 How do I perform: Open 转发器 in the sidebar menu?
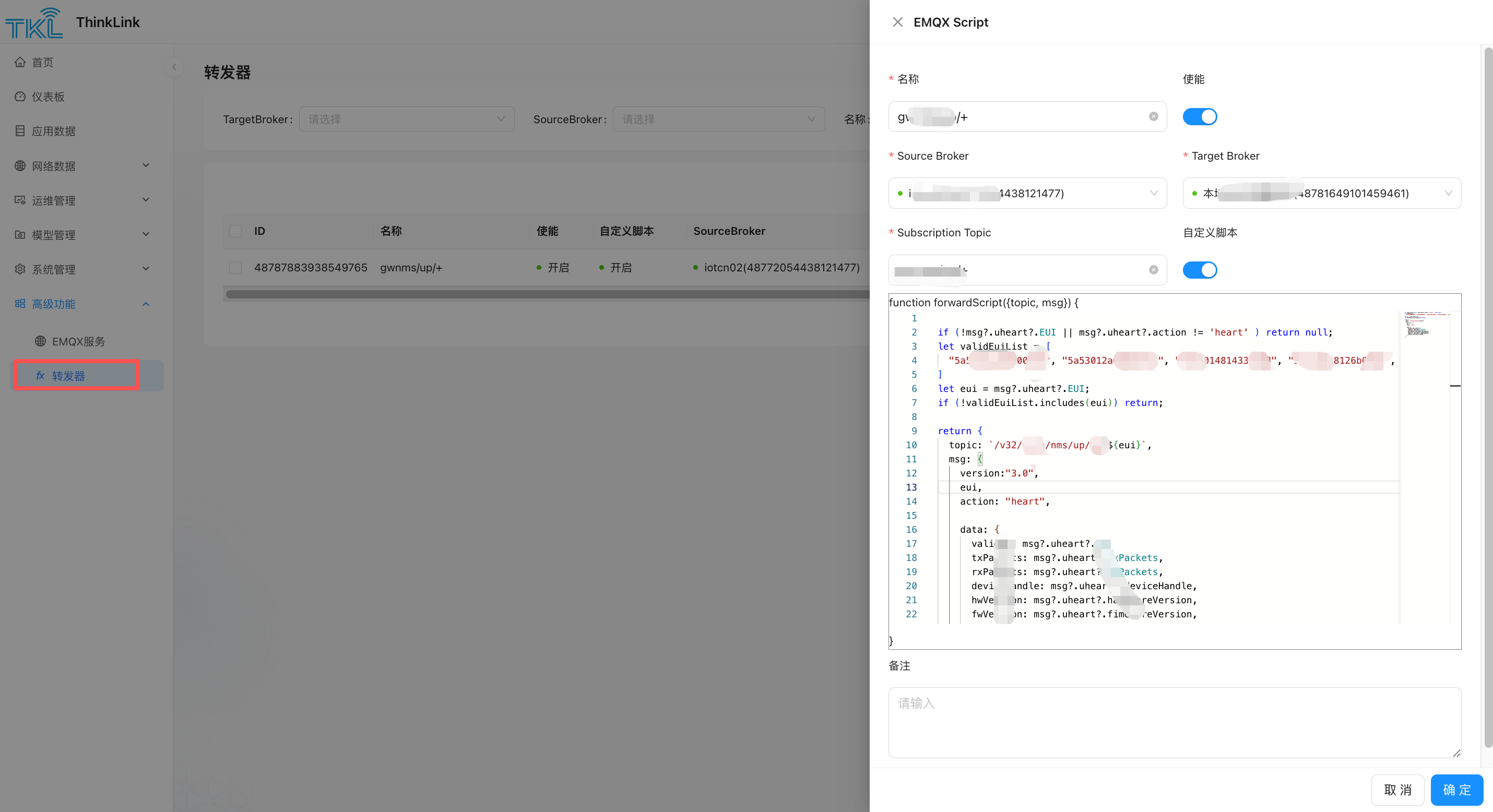tap(68, 376)
